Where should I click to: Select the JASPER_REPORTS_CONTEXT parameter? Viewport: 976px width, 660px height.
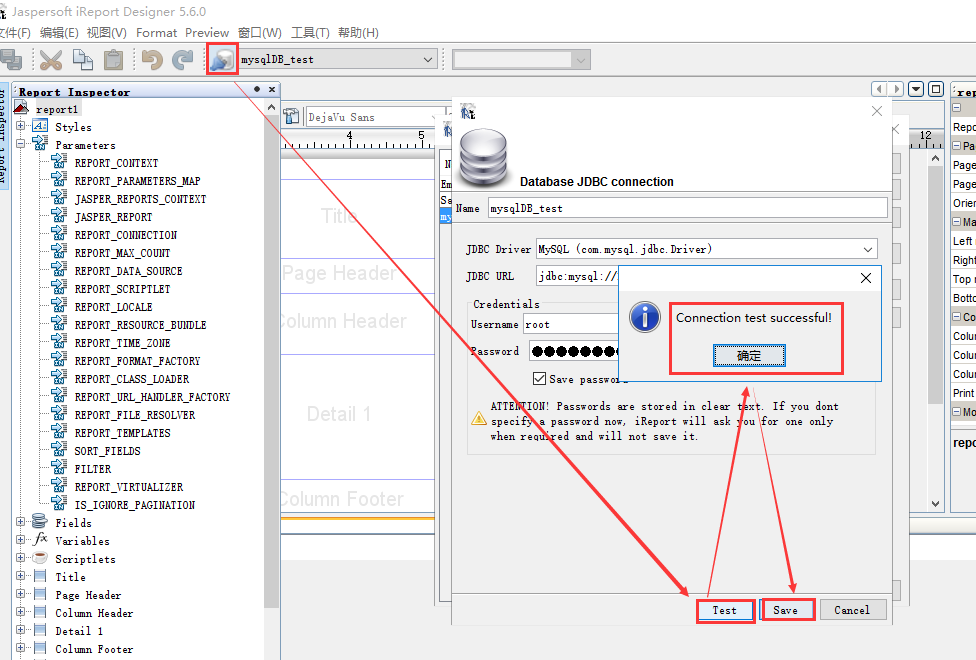(x=141, y=199)
